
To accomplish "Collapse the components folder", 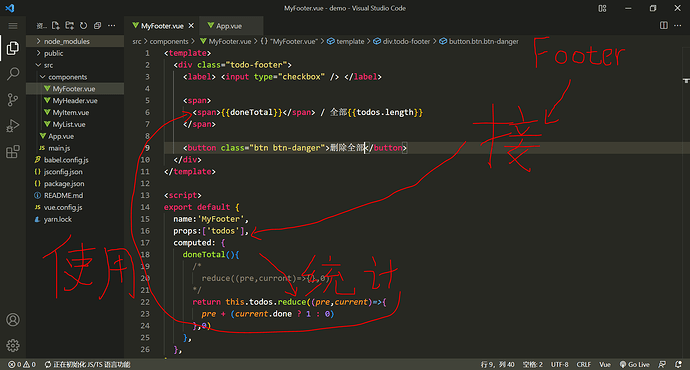I will click(x=67, y=77).
